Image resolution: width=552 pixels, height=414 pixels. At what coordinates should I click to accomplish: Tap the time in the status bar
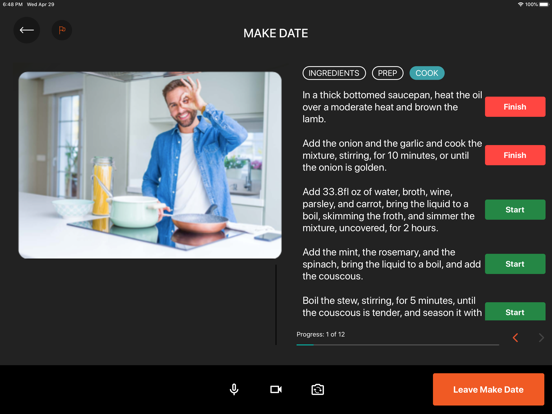pyautogui.click(x=13, y=5)
